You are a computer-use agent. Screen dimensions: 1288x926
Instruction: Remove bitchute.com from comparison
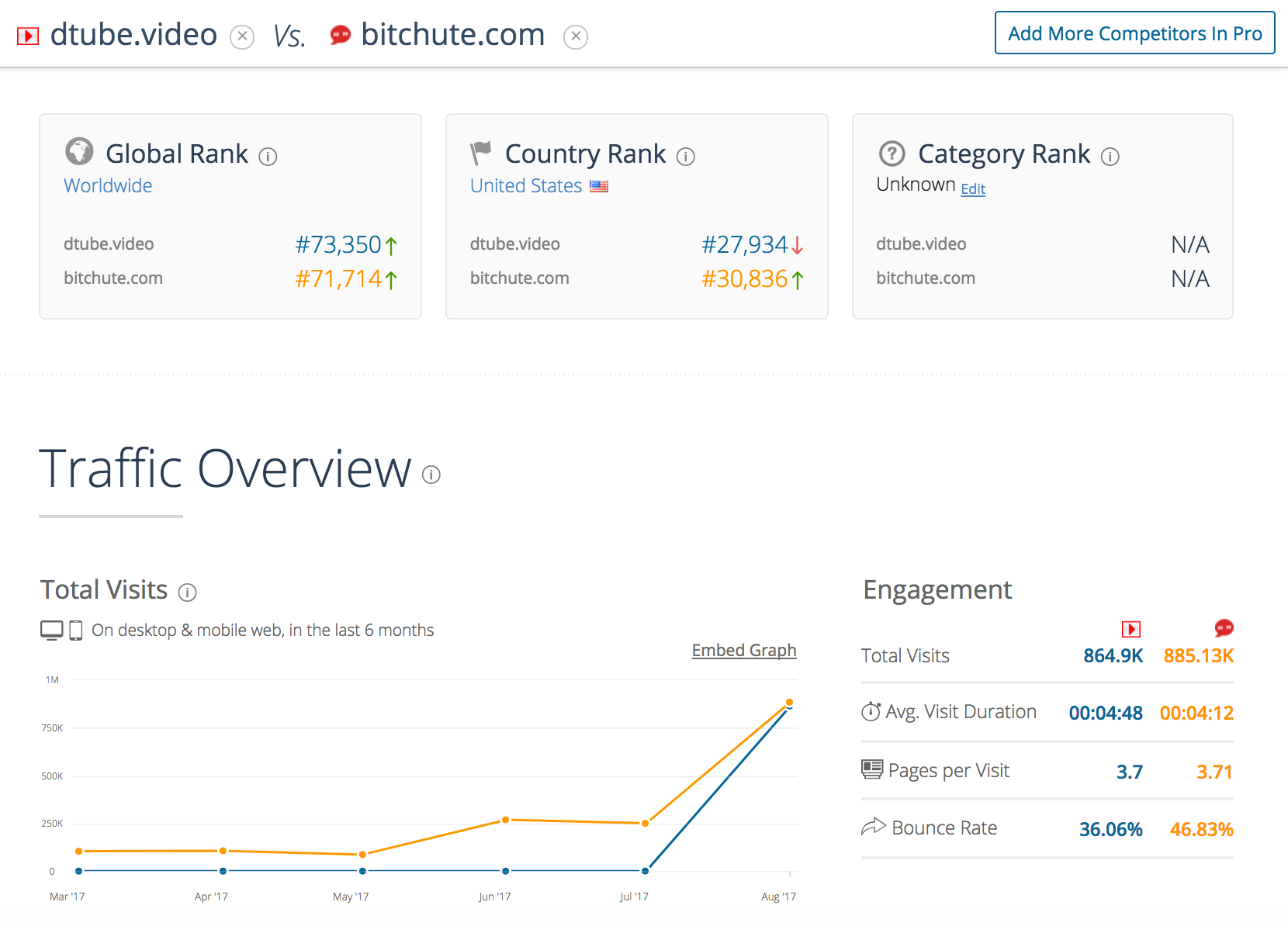576,36
